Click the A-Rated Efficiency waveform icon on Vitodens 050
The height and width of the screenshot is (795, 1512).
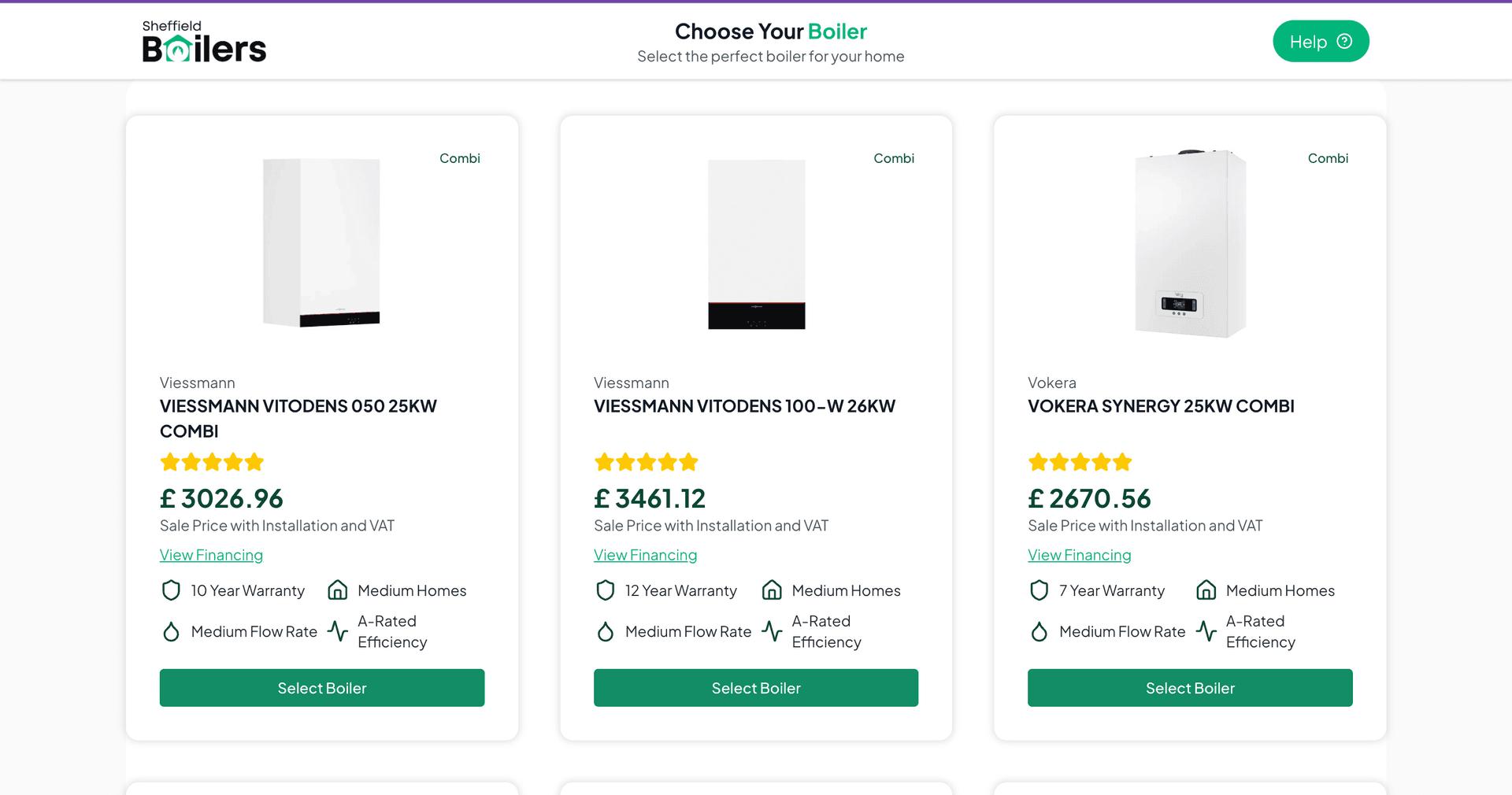[338, 631]
